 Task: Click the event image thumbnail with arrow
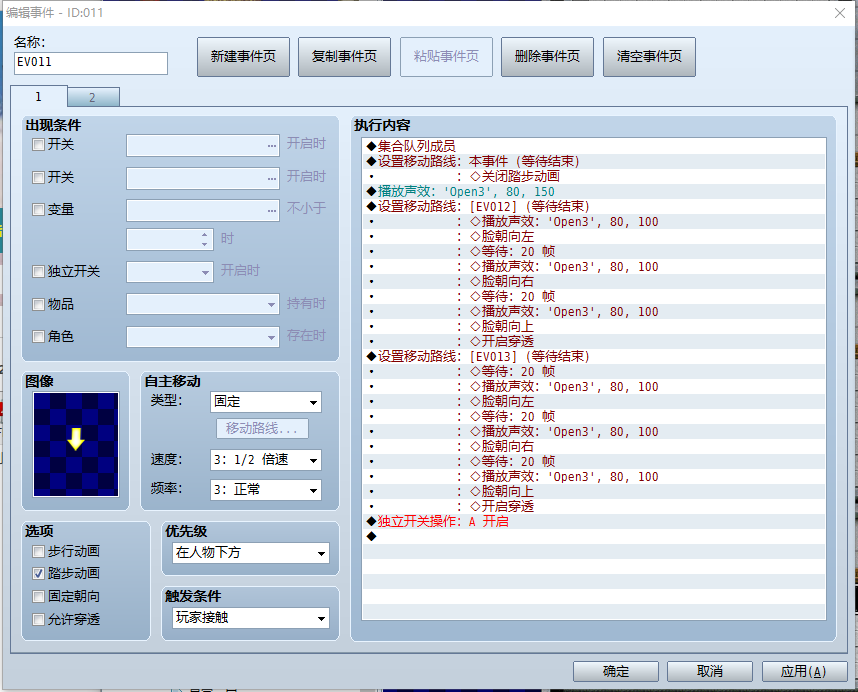pos(76,444)
